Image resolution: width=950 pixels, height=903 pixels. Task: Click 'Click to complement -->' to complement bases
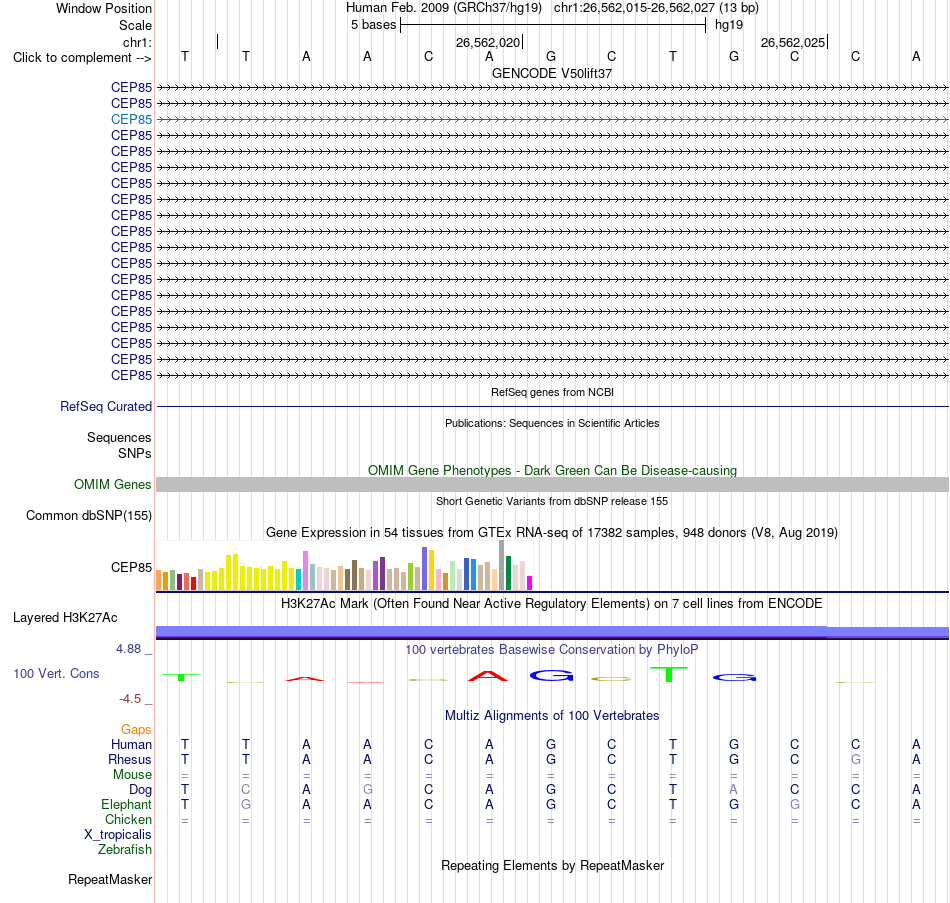point(82,58)
